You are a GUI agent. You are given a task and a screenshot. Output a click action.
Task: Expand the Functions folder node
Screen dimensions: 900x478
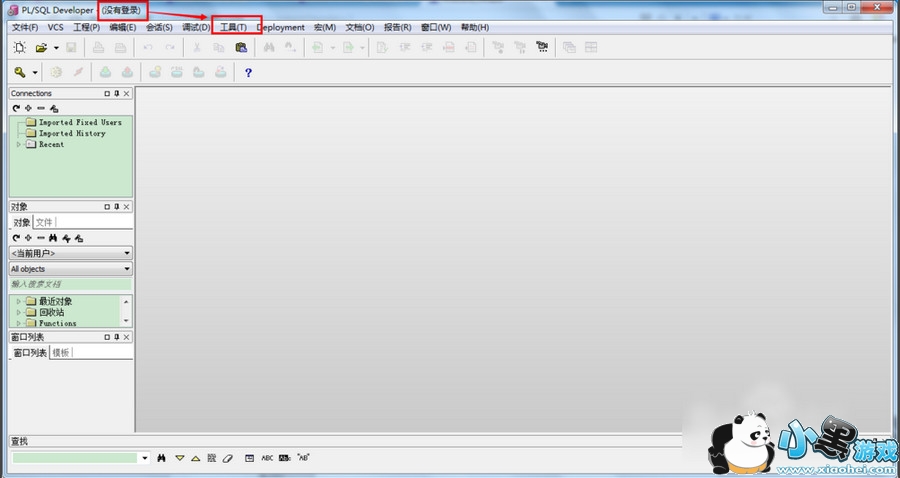[x=18, y=323]
